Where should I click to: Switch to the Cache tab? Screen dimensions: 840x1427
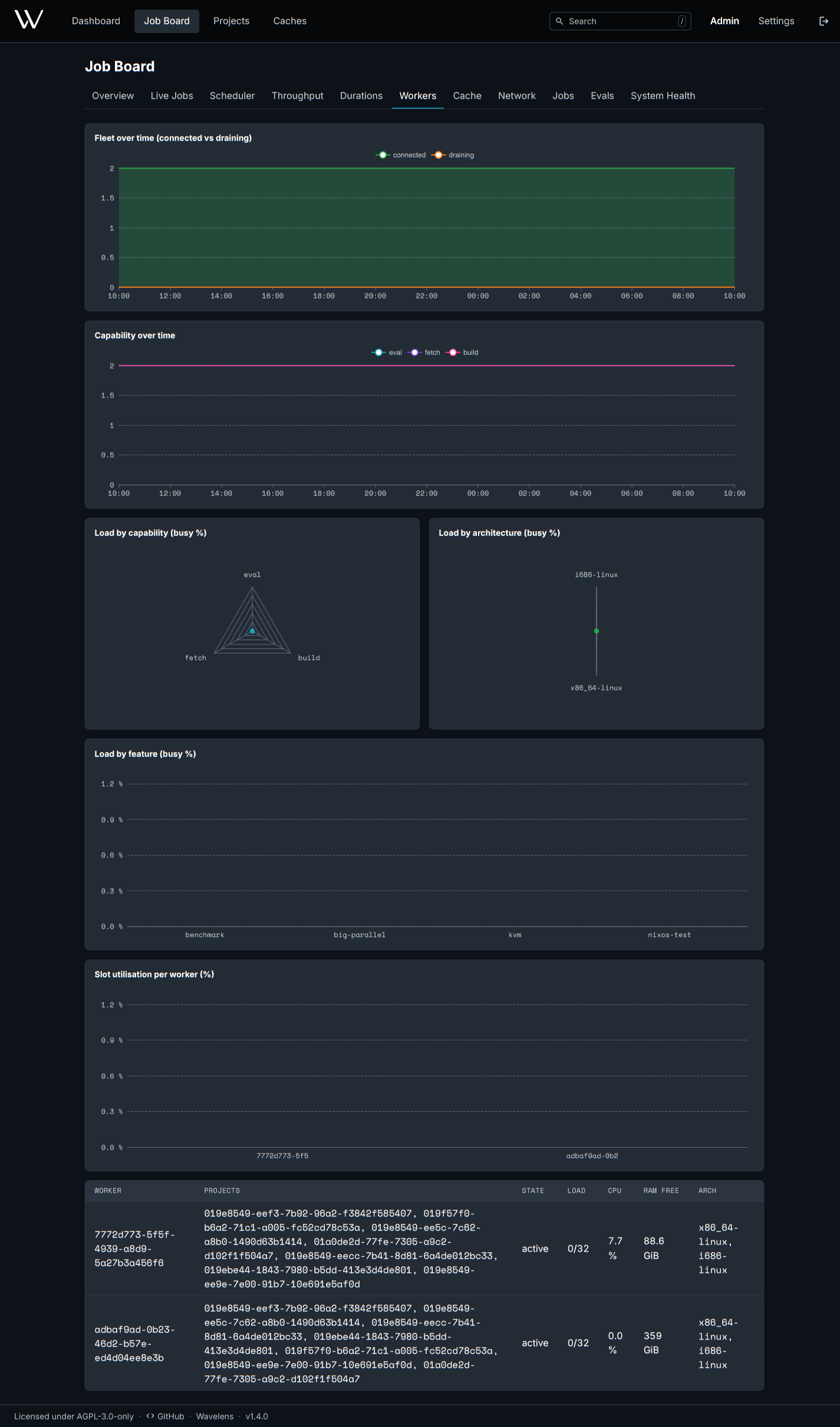point(467,96)
